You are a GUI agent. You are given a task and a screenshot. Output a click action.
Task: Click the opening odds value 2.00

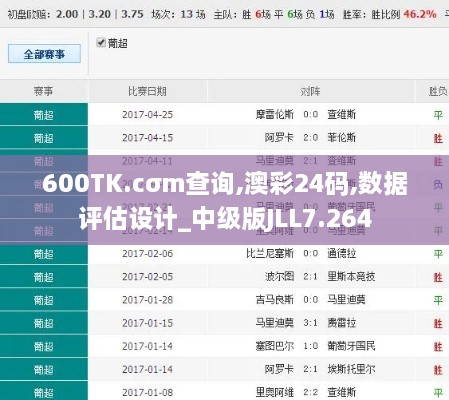(67, 14)
